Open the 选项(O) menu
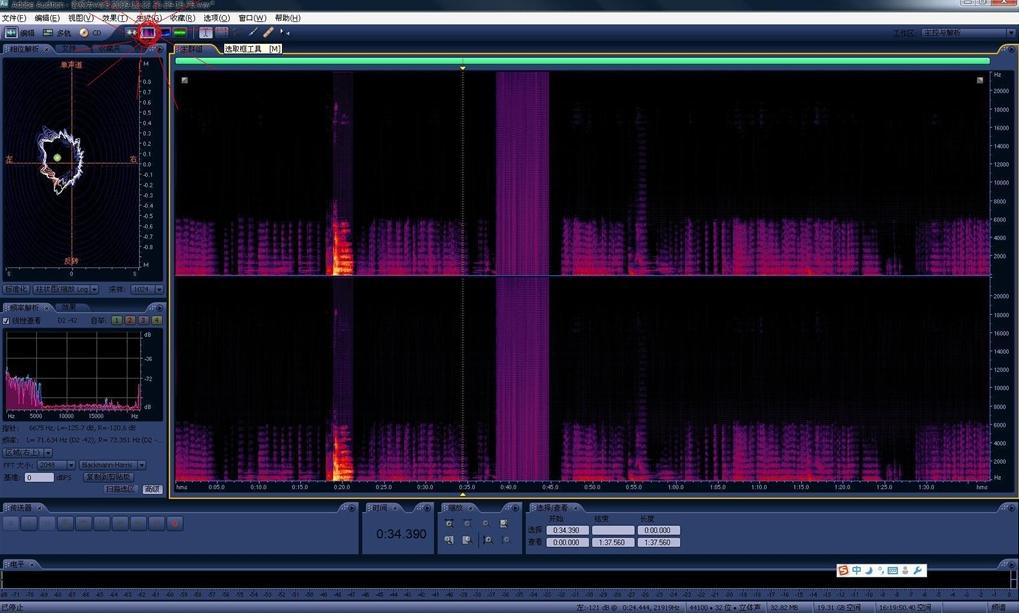 pyautogui.click(x=216, y=18)
